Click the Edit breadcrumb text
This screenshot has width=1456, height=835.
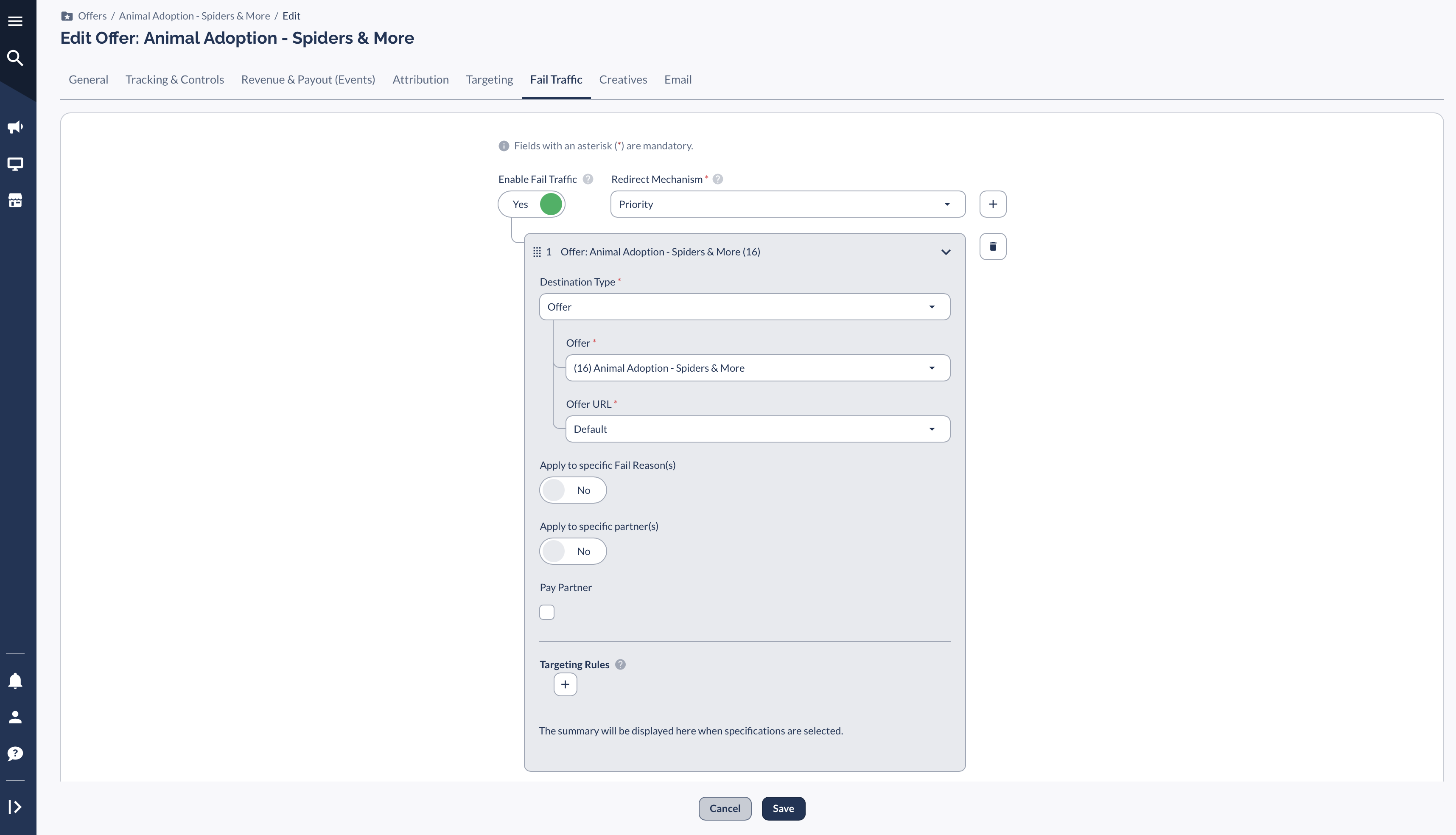[x=291, y=16]
